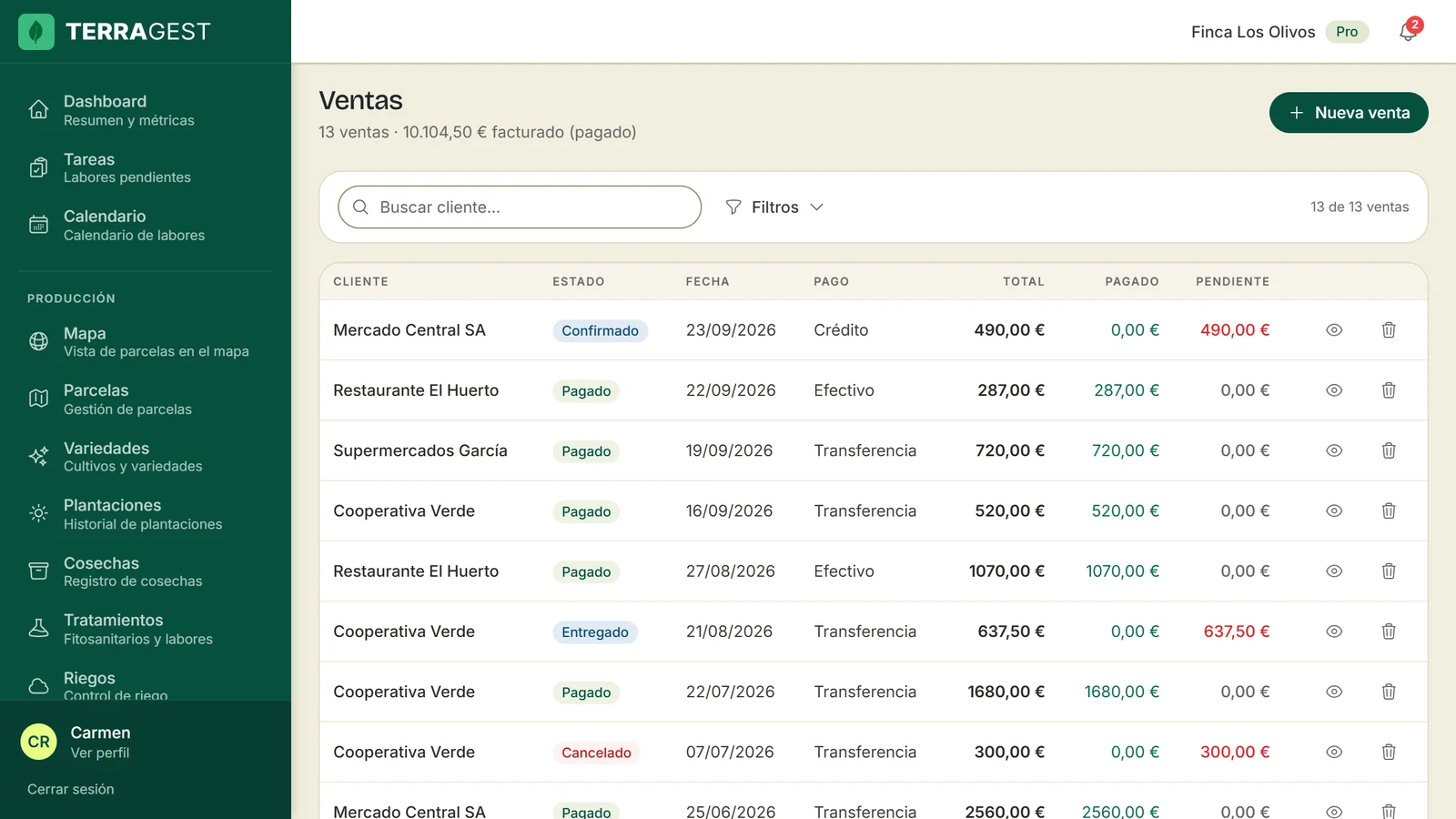
Task: Click the Mapa globe icon
Action: coord(38,341)
